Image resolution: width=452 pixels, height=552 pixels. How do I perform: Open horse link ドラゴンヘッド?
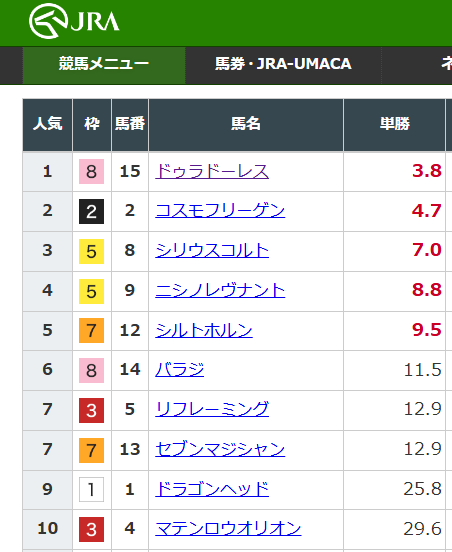pos(212,489)
